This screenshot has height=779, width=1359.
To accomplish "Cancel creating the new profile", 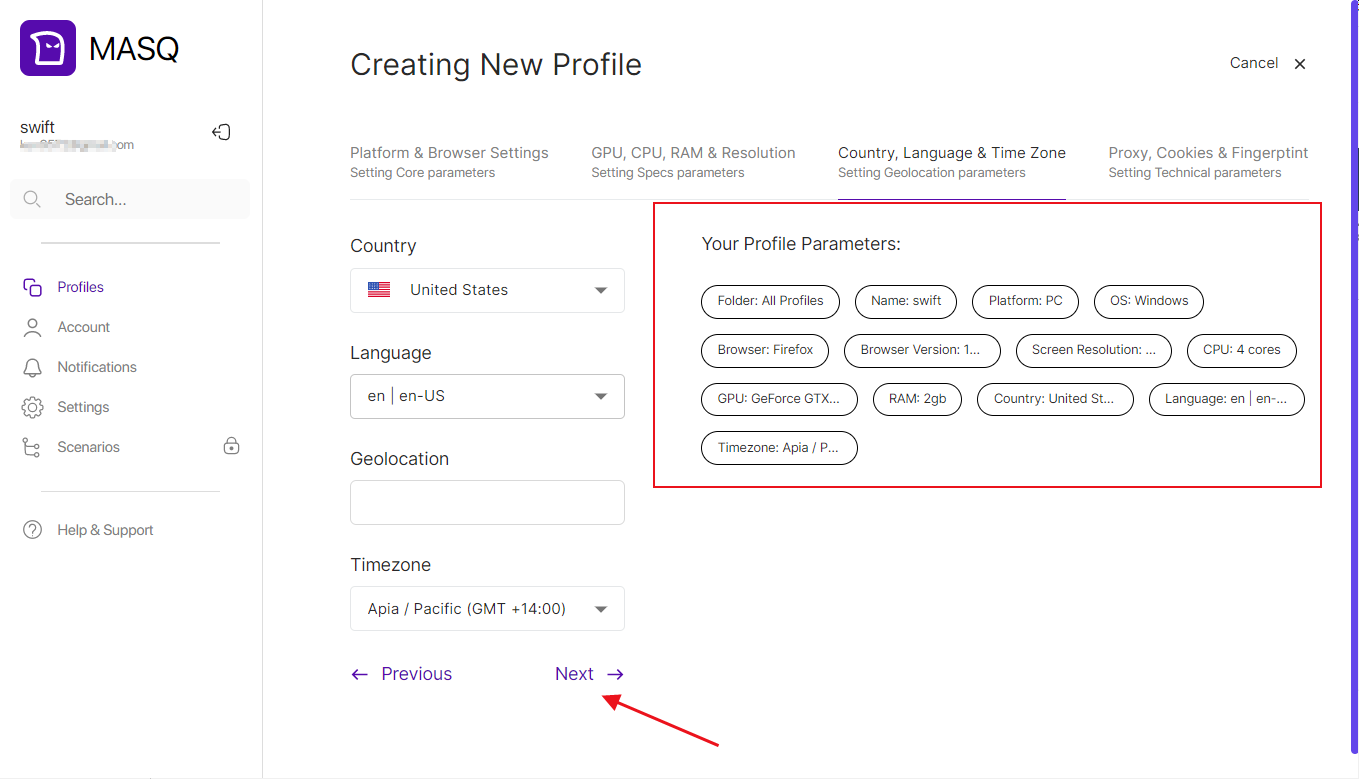I will 1267,63.
